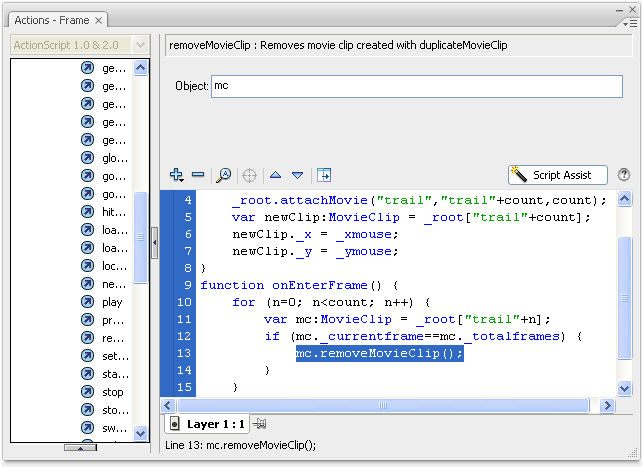This screenshot has width=643, height=468.
Task: Move selected action down with arrow icon
Action: 297,175
